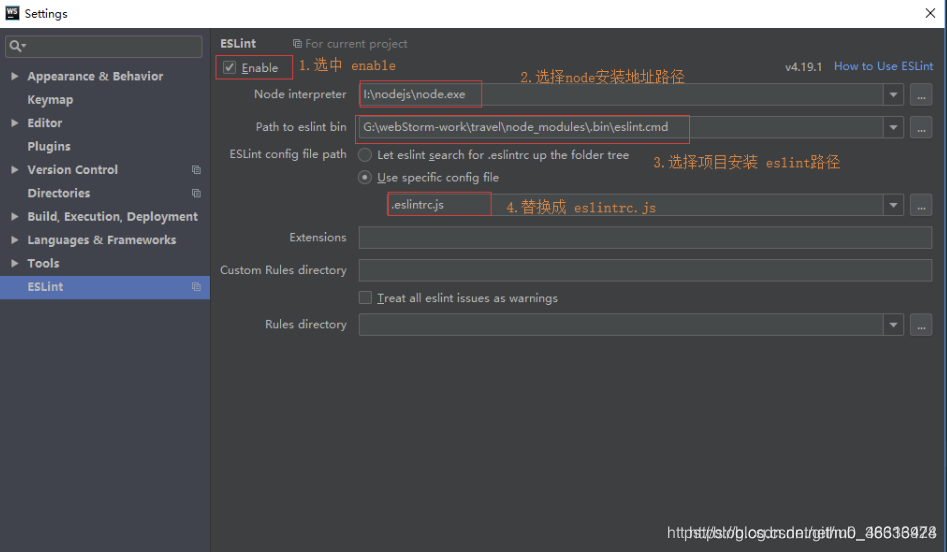The width and height of the screenshot is (947, 552).
Task: Close the Settings dialog
Action: coord(930,13)
